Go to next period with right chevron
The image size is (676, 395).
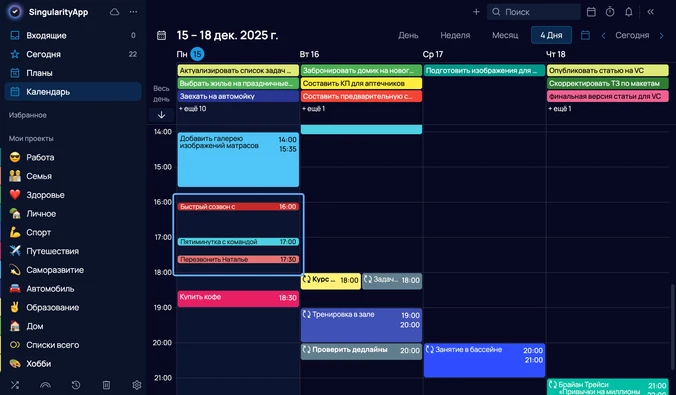point(662,35)
